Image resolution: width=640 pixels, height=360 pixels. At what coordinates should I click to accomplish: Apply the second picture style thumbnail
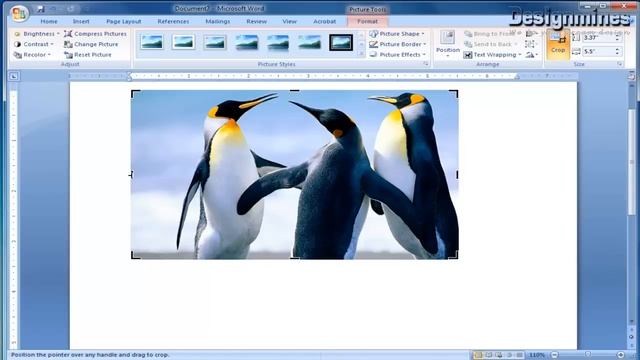pos(183,42)
